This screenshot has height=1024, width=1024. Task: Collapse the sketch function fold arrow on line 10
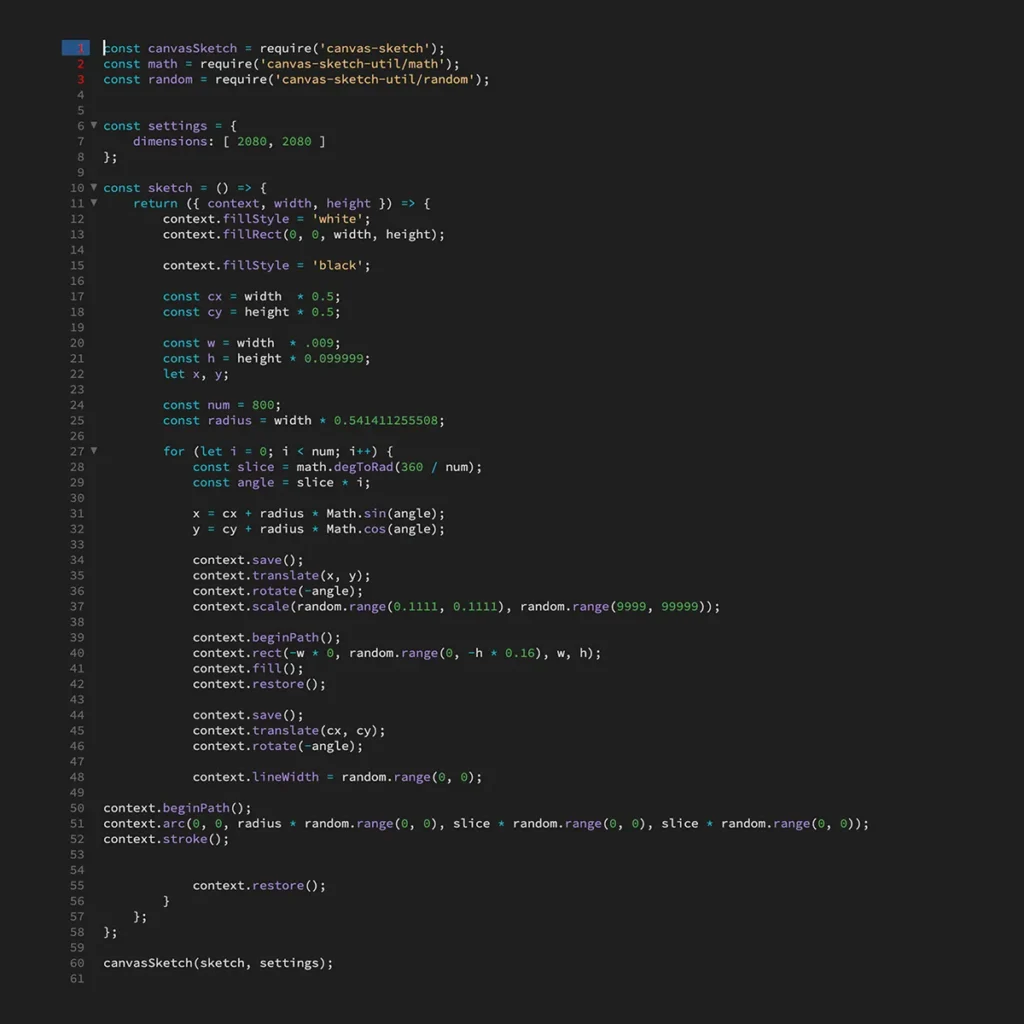point(93,187)
